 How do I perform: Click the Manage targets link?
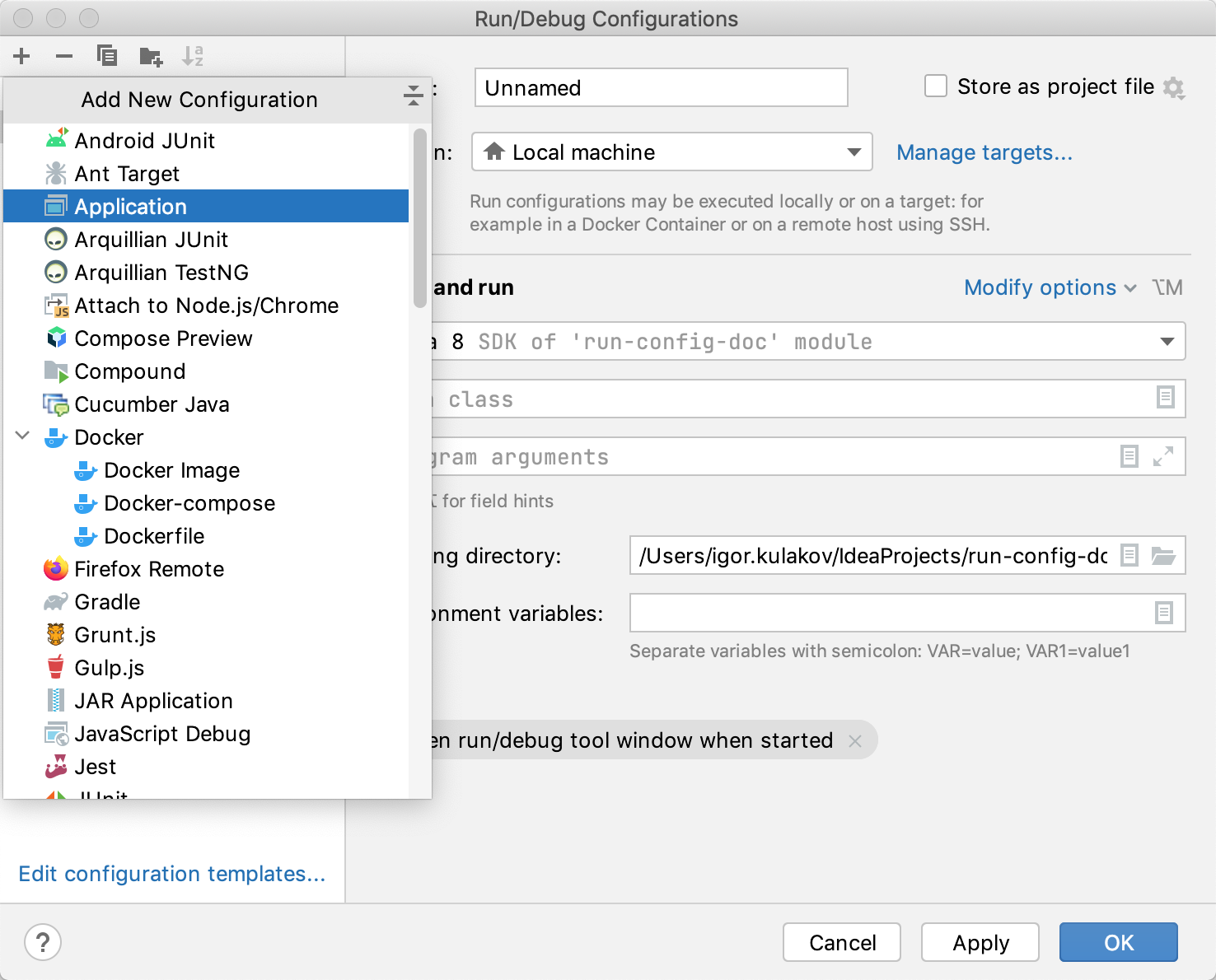984,152
